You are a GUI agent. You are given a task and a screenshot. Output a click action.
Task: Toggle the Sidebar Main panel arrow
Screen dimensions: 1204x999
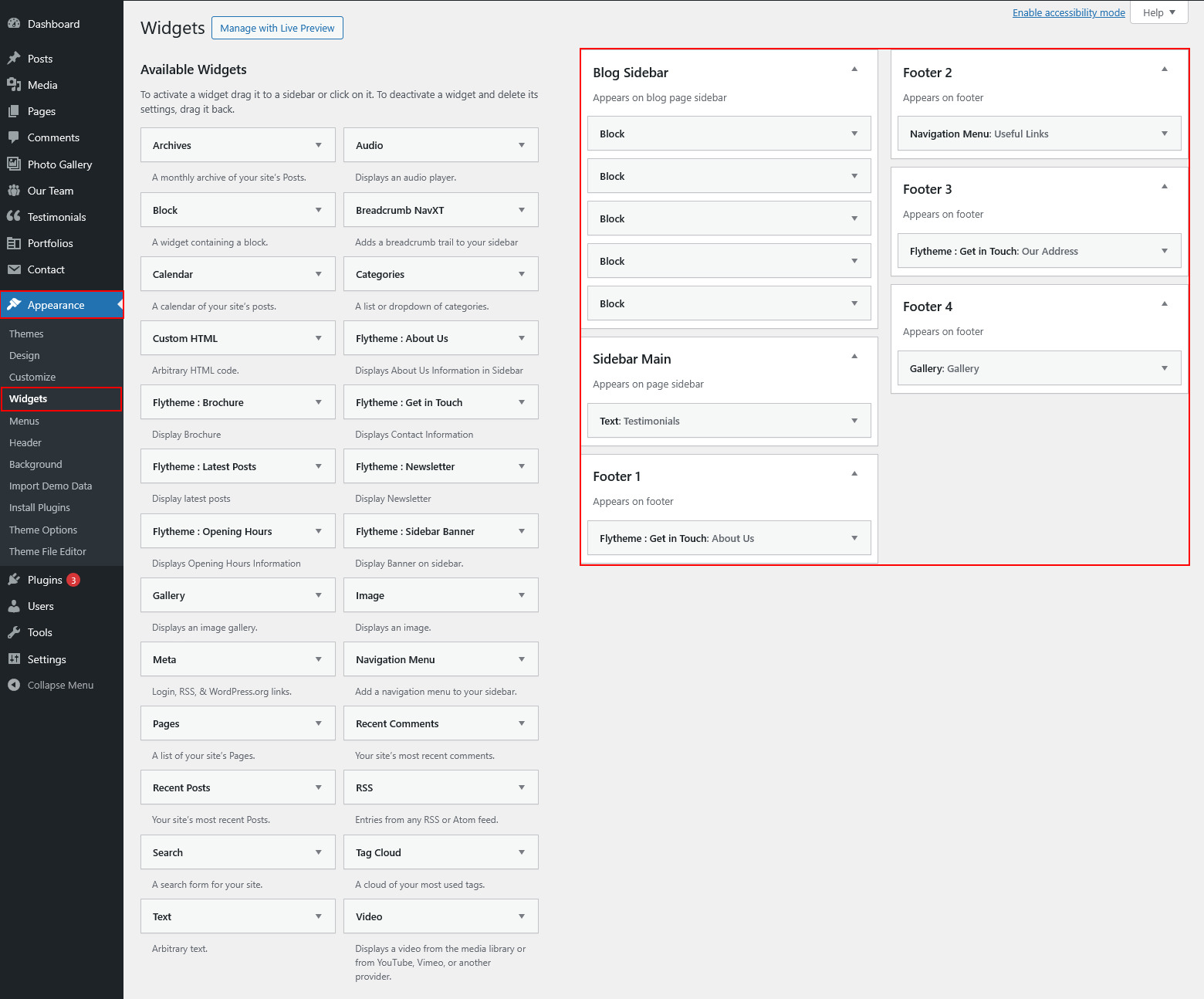(854, 357)
